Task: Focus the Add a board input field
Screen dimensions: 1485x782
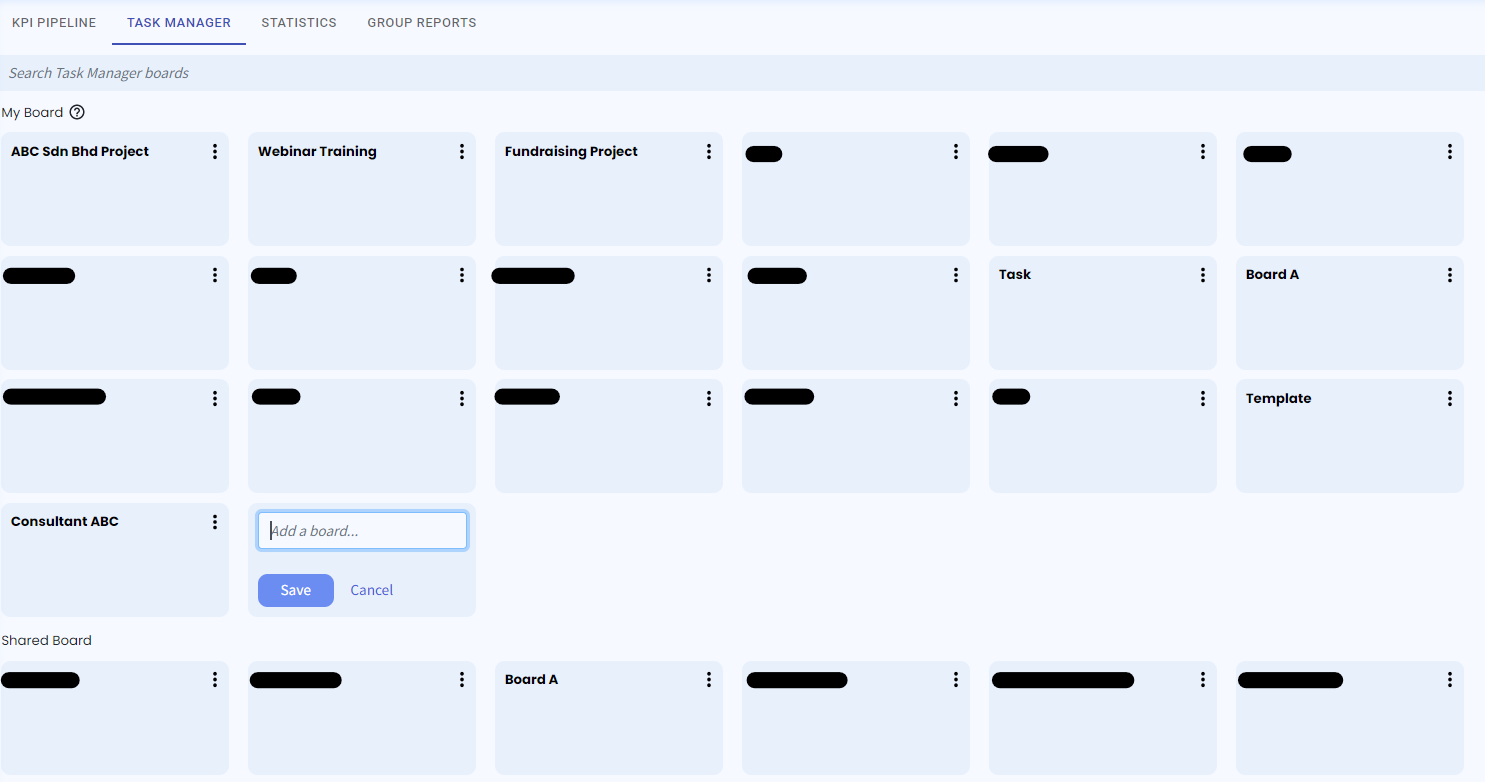Action: click(362, 531)
